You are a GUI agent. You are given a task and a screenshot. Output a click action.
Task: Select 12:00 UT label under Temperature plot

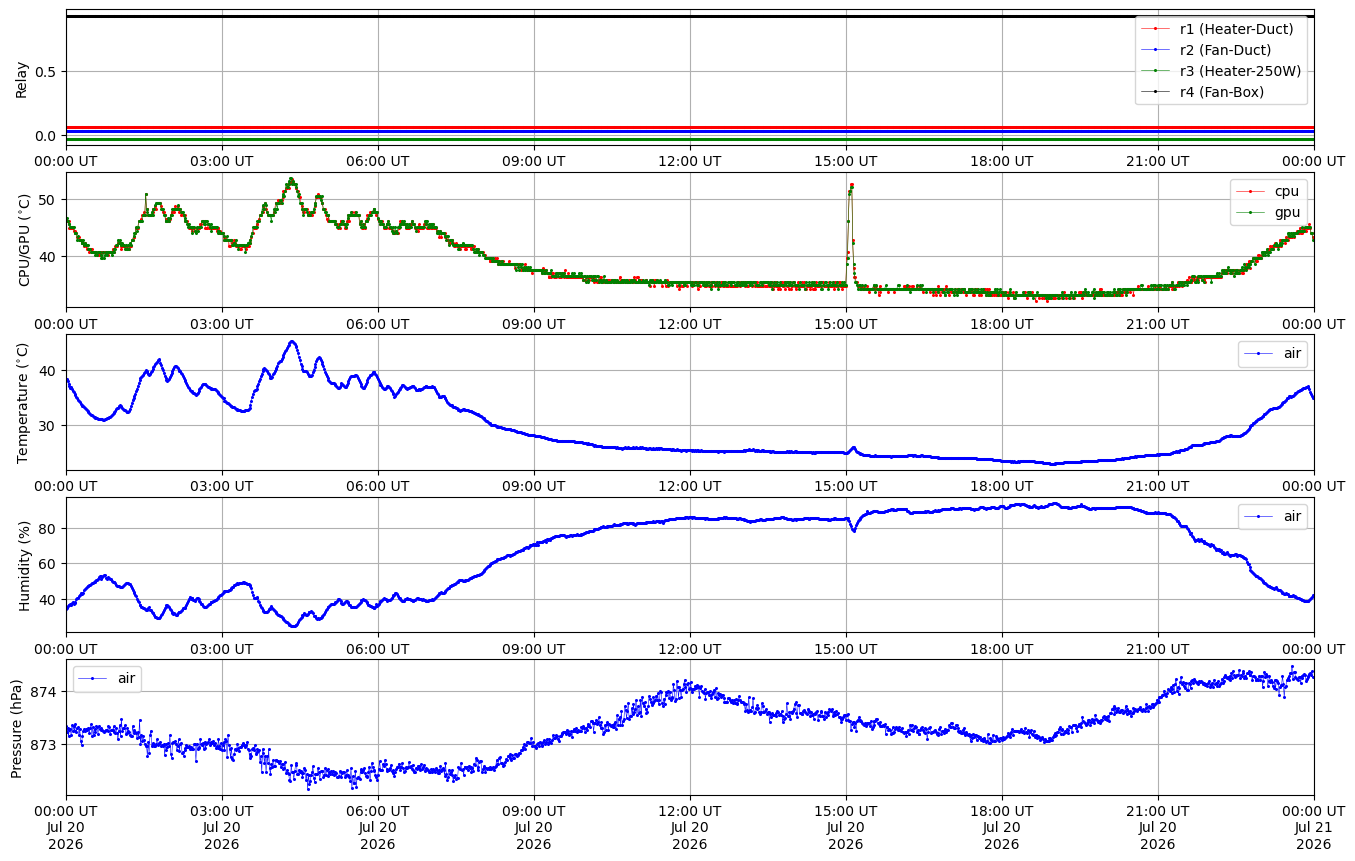pyautogui.click(x=690, y=487)
